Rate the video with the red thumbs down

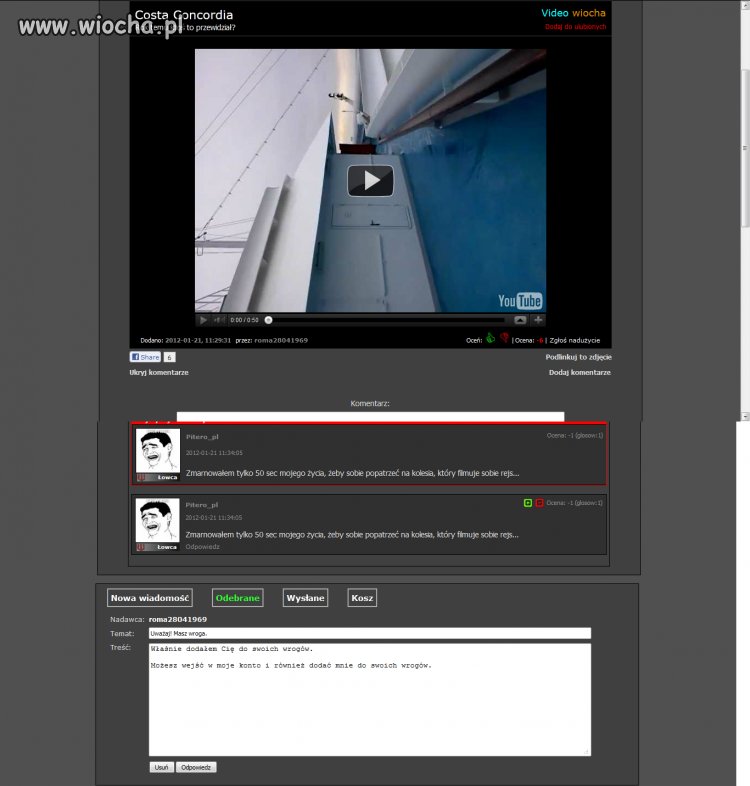pos(504,338)
